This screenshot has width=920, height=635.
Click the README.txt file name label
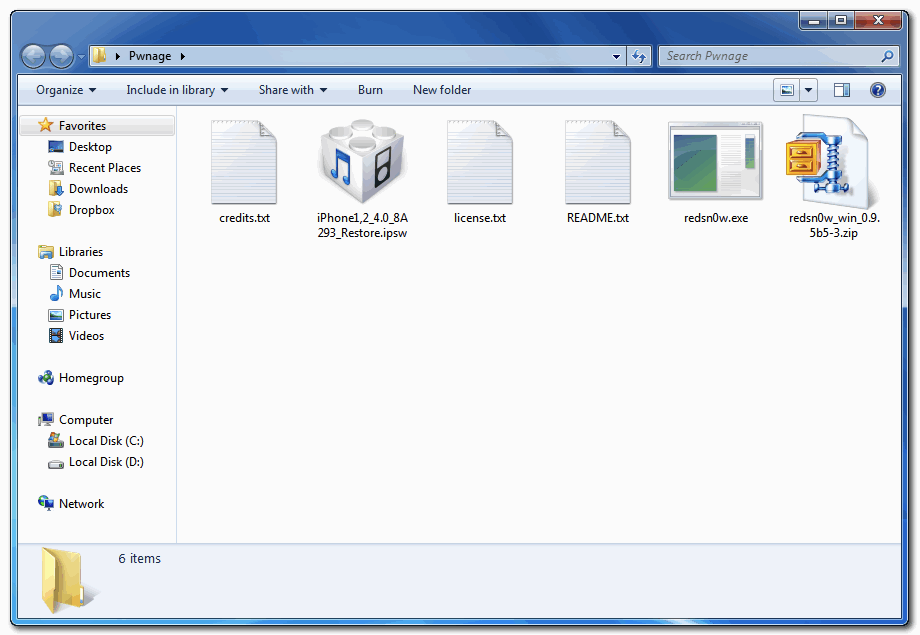tap(598, 218)
